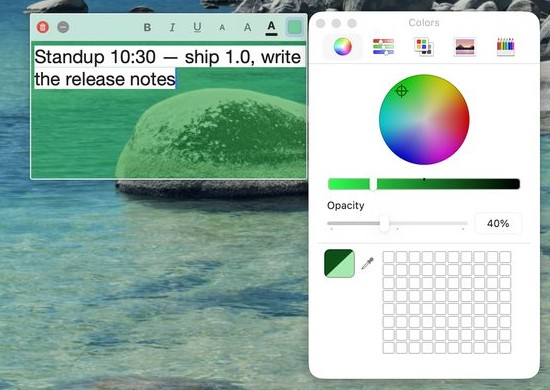This screenshot has height=390, width=550.
Task: Activate the eyedropper color picker
Action: (x=367, y=263)
